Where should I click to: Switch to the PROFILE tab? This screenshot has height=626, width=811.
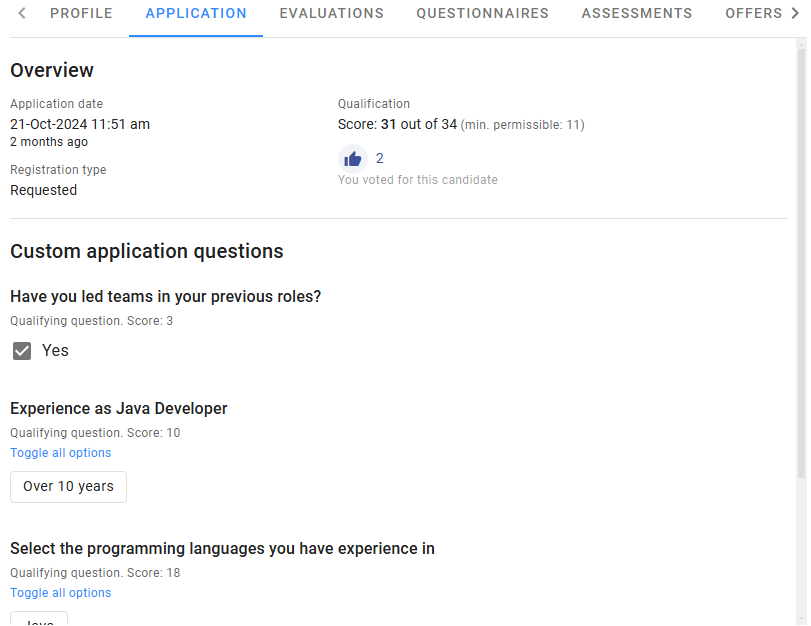coord(81,13)
